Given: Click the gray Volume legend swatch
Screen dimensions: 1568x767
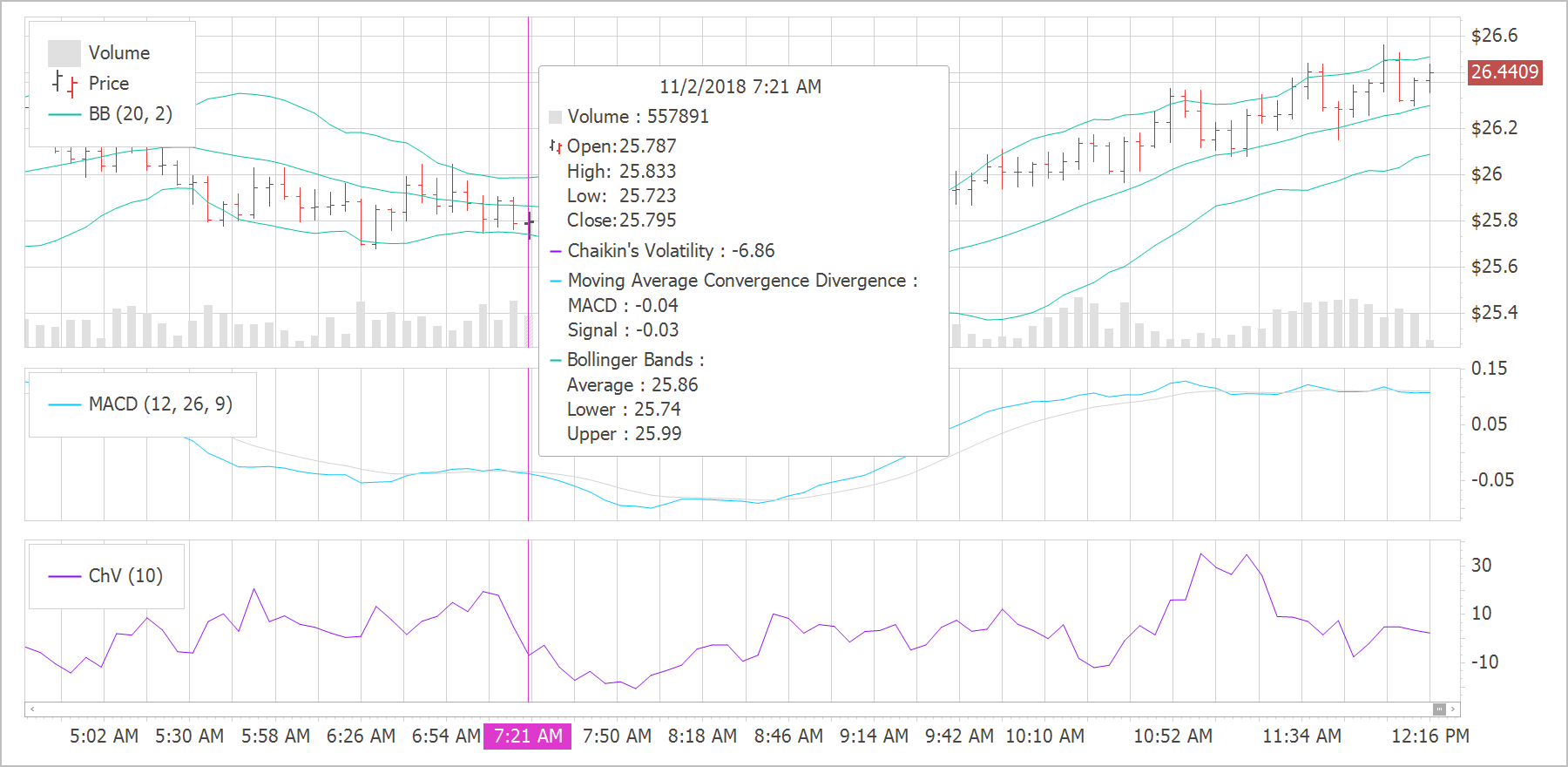Looking at the screenshot, I should tap(64, 53).
